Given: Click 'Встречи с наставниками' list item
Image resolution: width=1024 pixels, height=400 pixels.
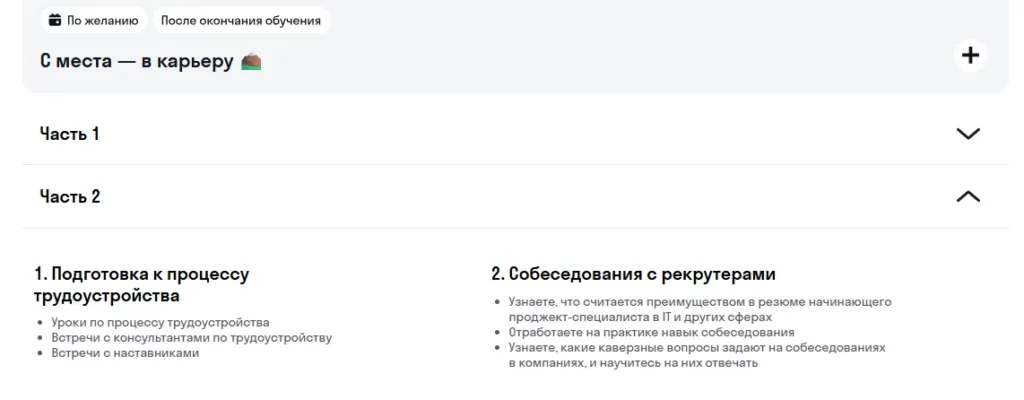Looking at the screenshot, I should point(125,353).
